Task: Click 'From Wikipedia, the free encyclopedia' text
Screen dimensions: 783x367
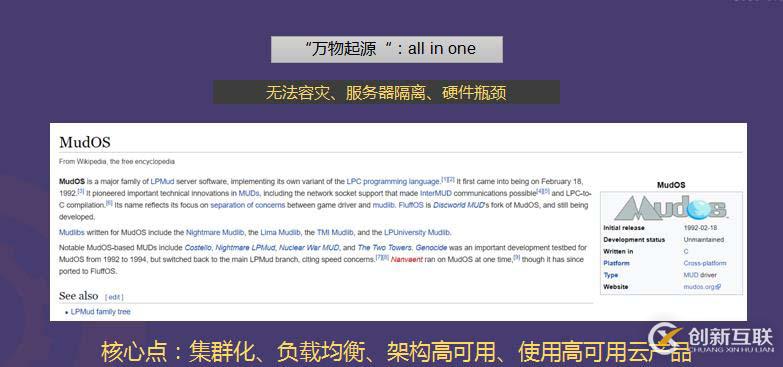Action: click(x=117, y=162)
